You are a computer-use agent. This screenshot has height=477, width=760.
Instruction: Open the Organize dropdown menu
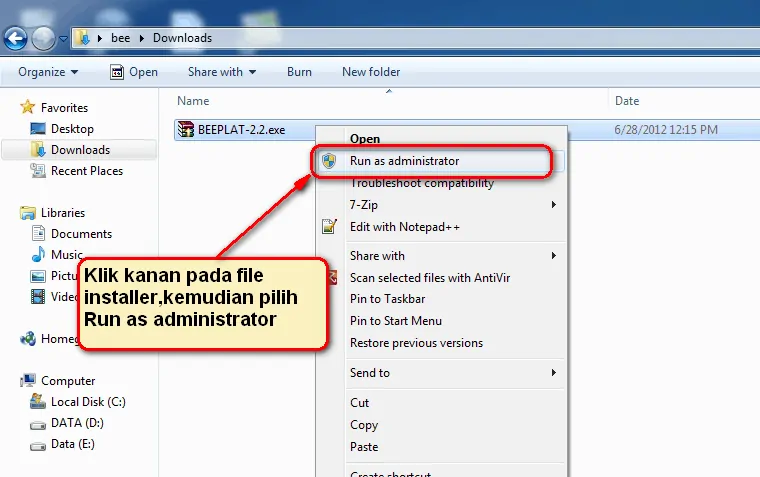pos(48,72)
